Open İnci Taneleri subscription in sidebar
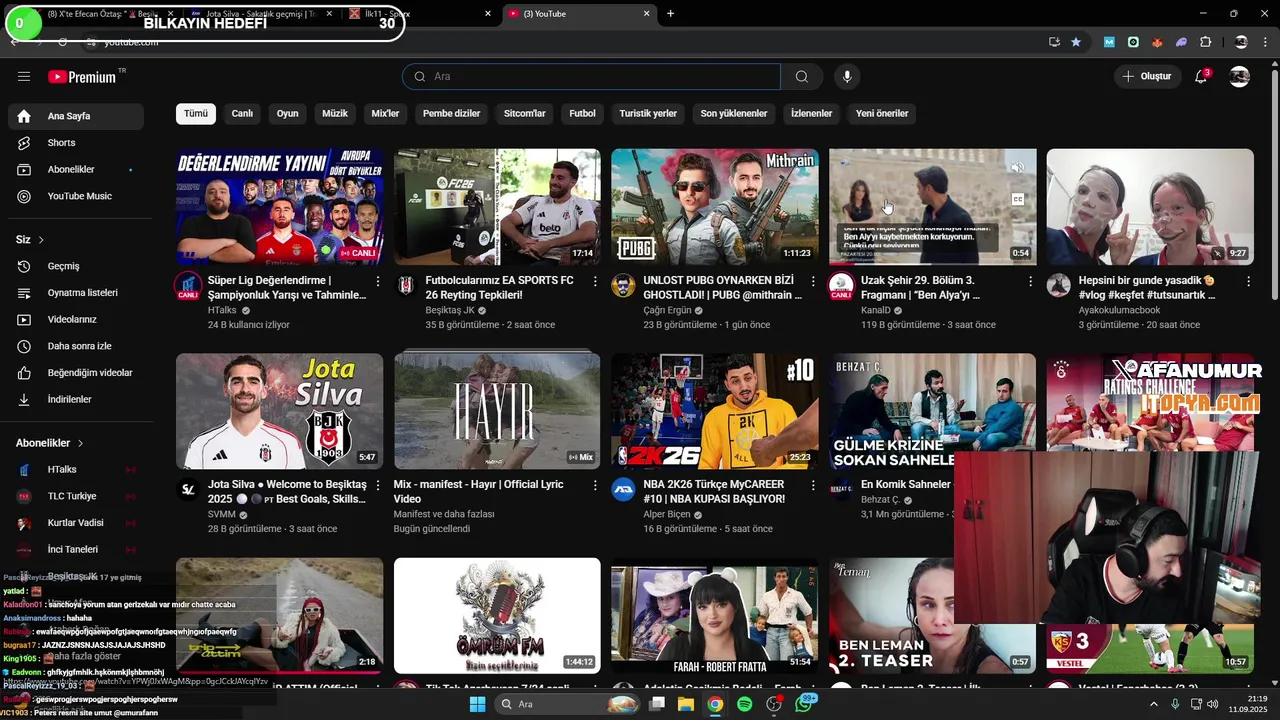This screenshot has height=720, width=1280. (x=76, y=549)
